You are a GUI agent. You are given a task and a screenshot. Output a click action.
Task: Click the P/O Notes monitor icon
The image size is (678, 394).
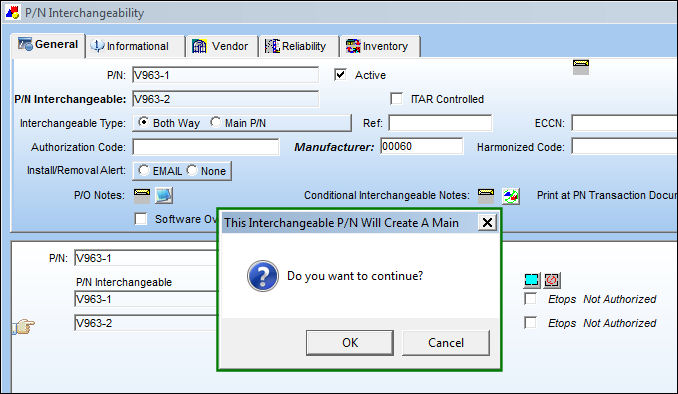pos(164,195)
